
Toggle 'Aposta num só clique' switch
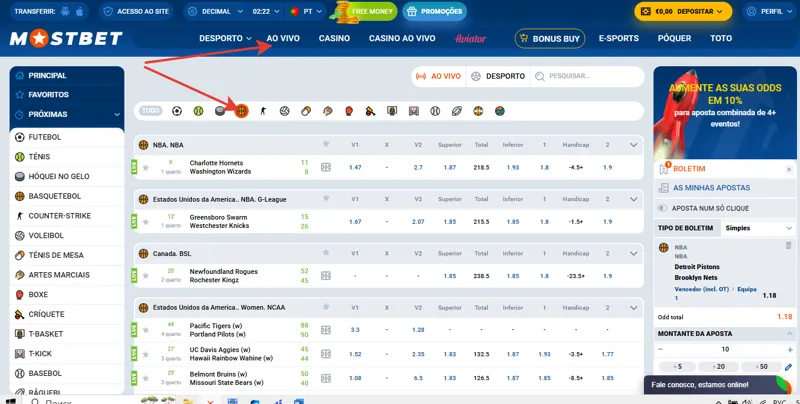tap(664, 208)
